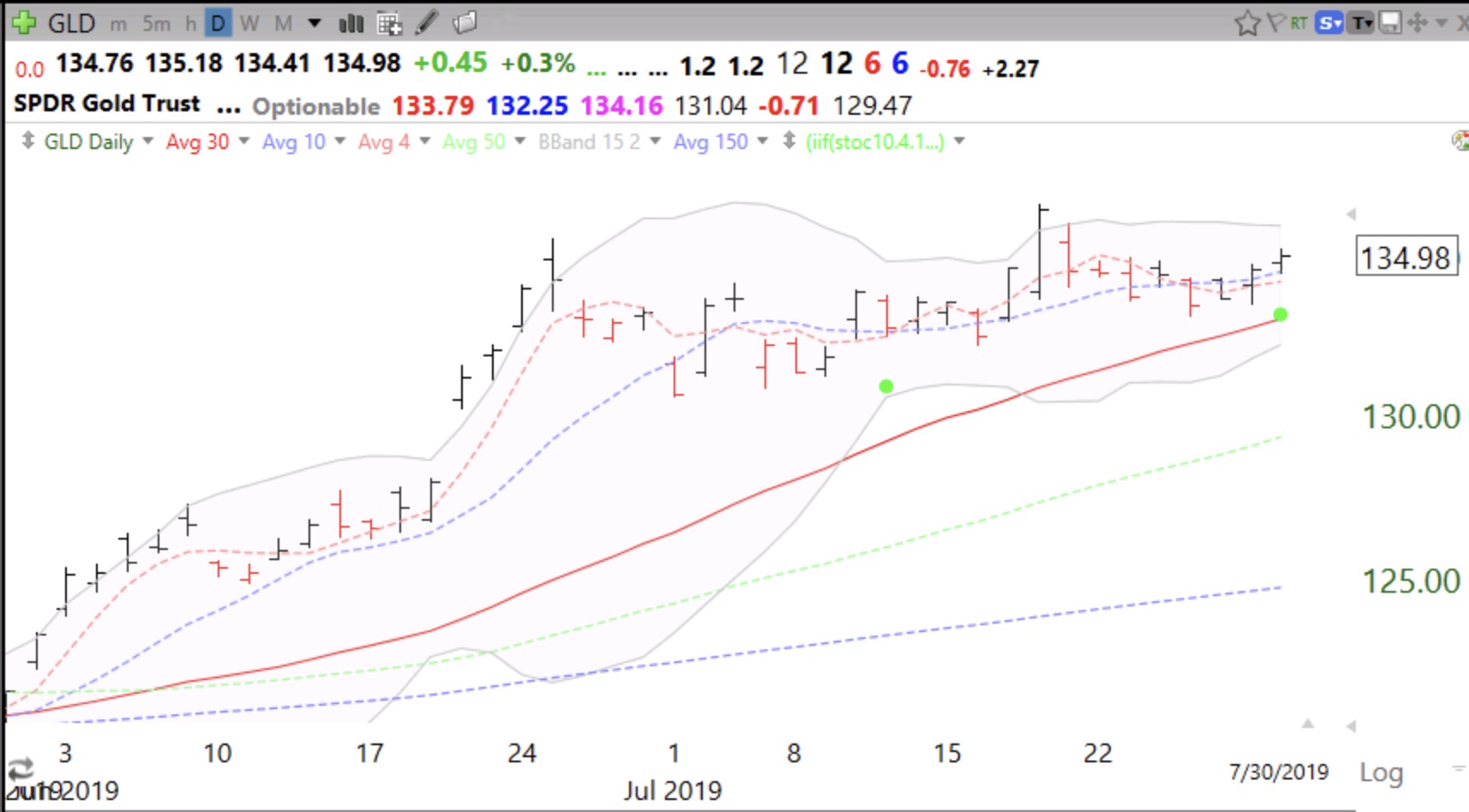This screenshot has height=812, width=1469.
Task: Click the SPDR Gold Trust company name
Action: 107,104
